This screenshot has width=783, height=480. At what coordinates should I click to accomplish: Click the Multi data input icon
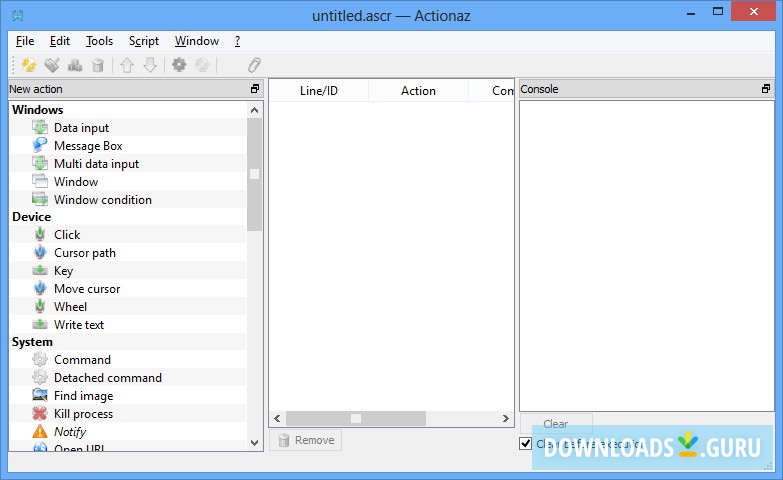tap(40, 163)
